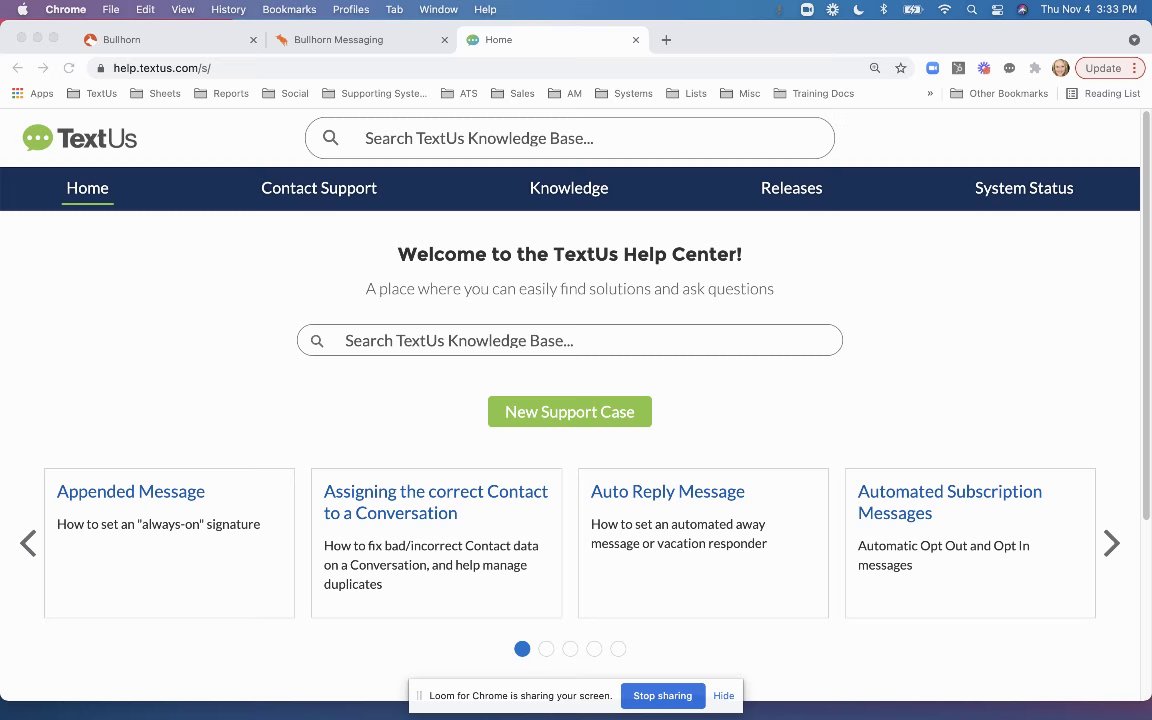Viewport: 1152px width, 720px height.
Task: Open the Chrome profile avatar
Action: (1060, 68)
